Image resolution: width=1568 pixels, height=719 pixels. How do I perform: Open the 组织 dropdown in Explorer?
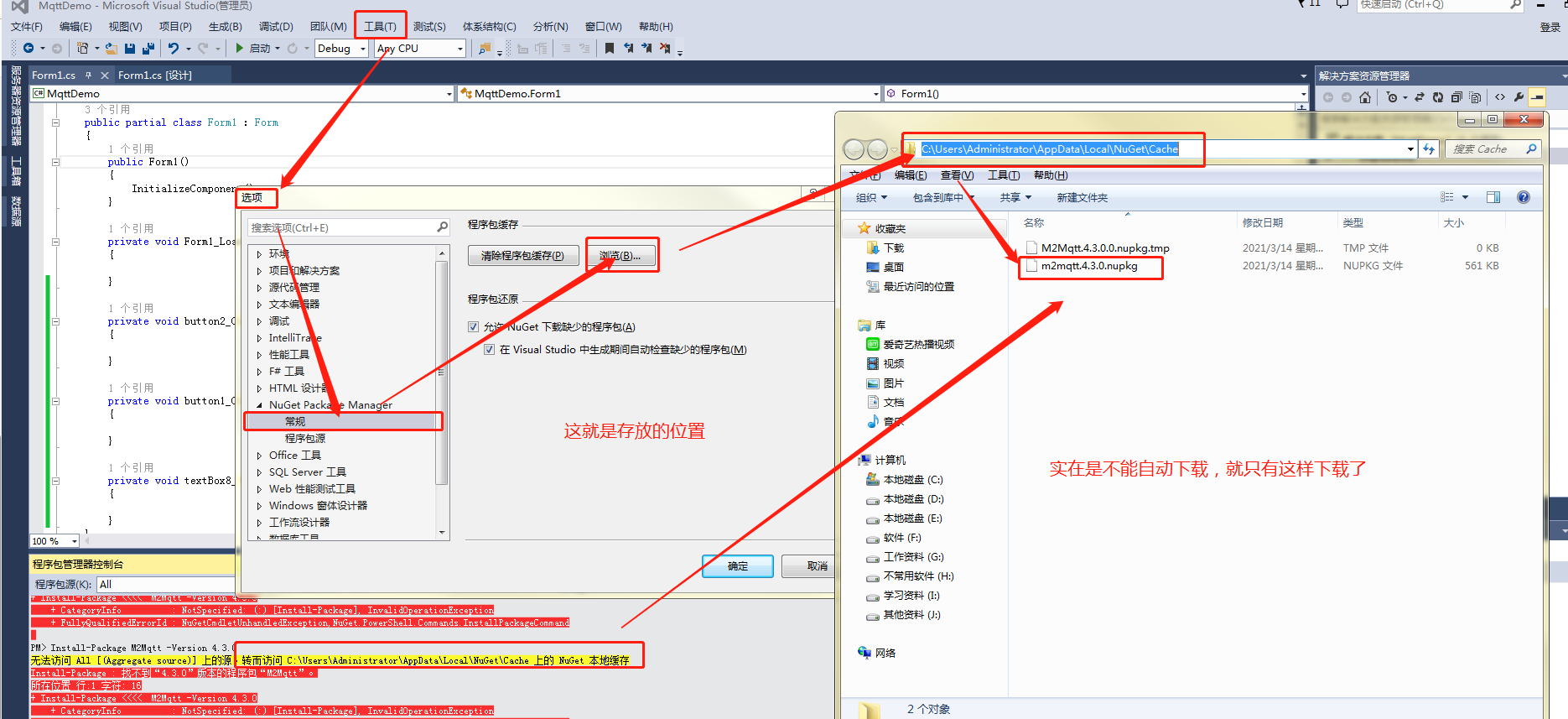tap(873, 198)
